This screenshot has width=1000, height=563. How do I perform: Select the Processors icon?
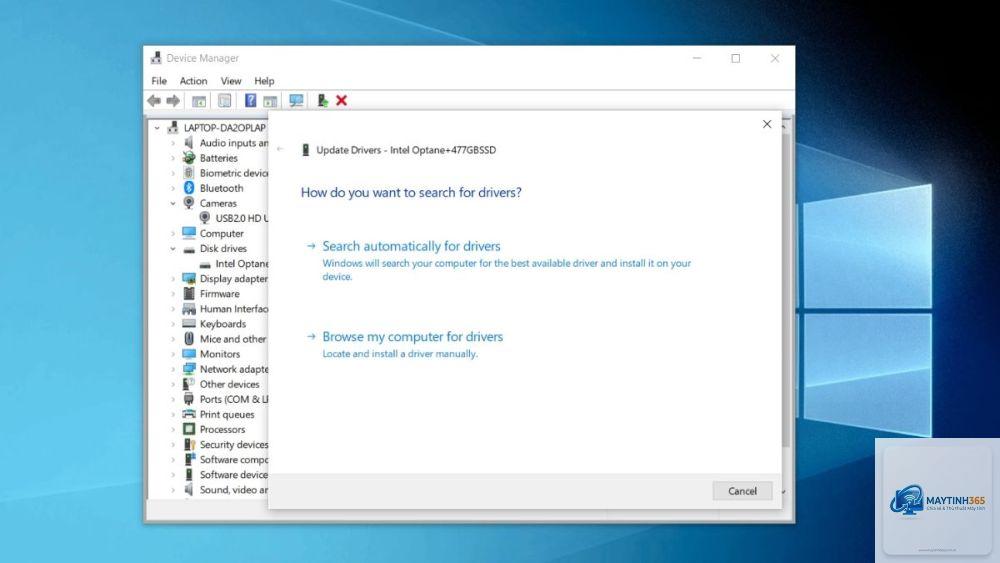(189, 429)
